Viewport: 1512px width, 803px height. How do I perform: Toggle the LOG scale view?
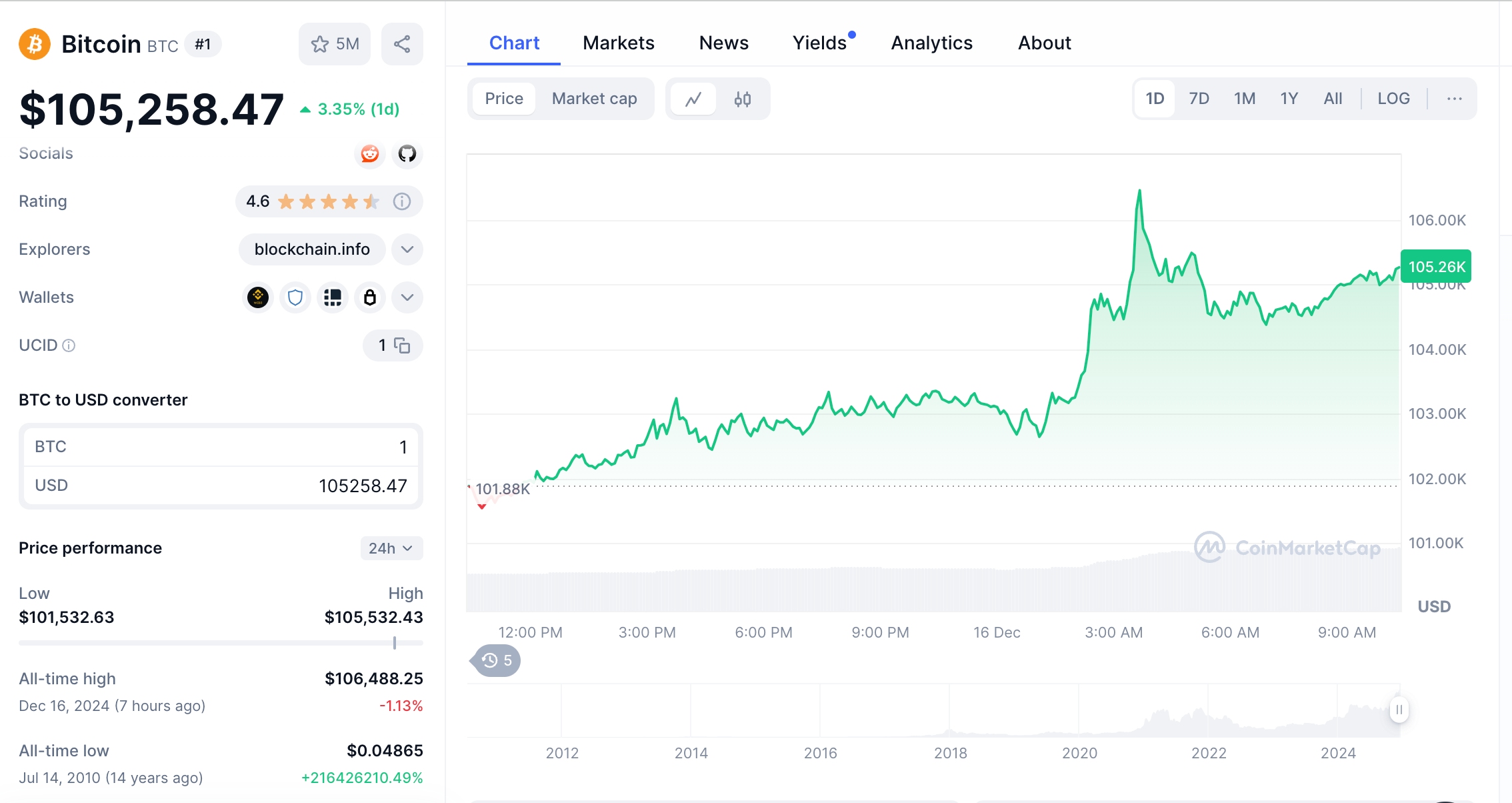pos(1393,98)
